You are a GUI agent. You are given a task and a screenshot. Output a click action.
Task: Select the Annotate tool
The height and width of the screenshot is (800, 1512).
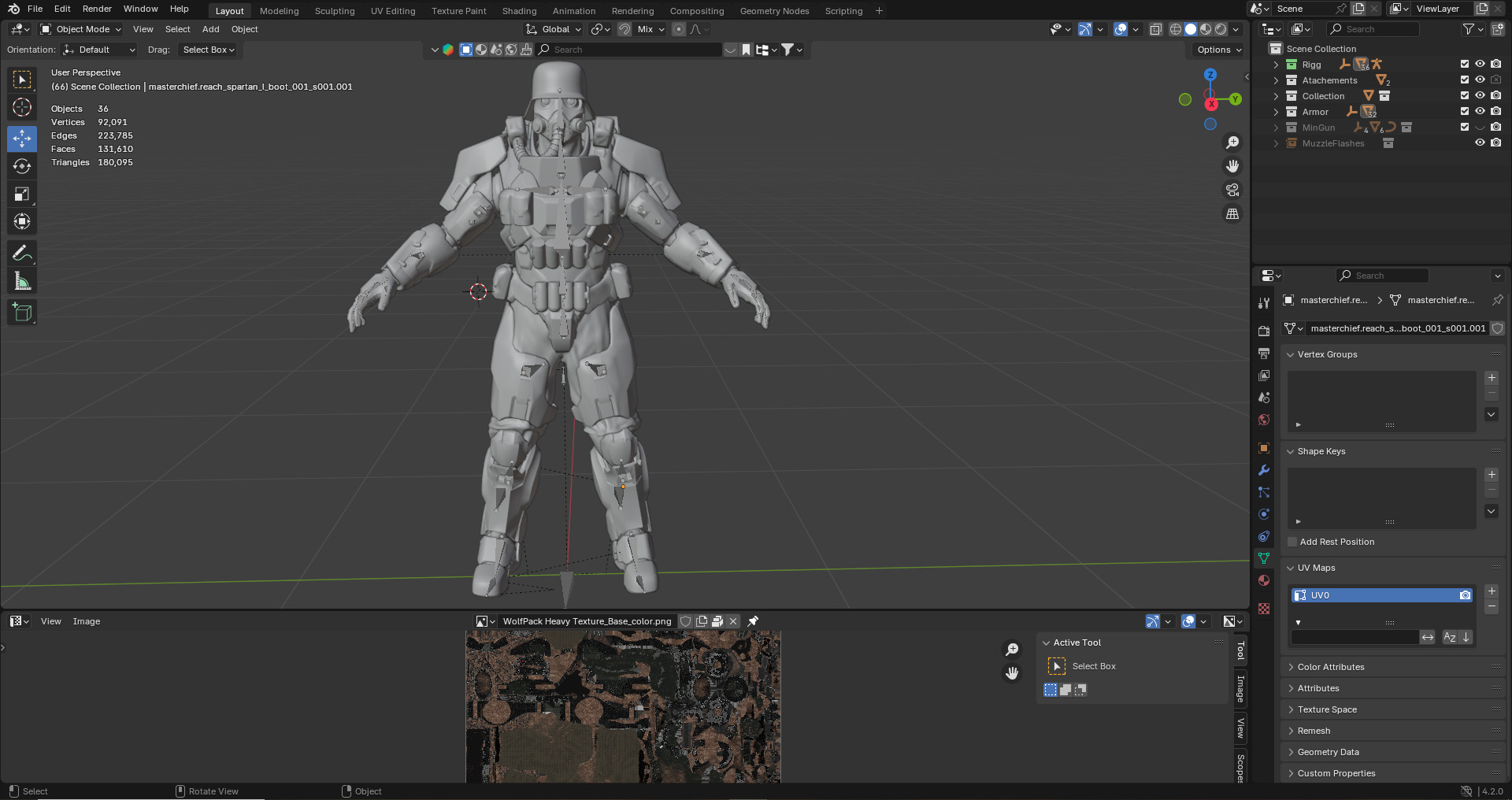point(22,254)
